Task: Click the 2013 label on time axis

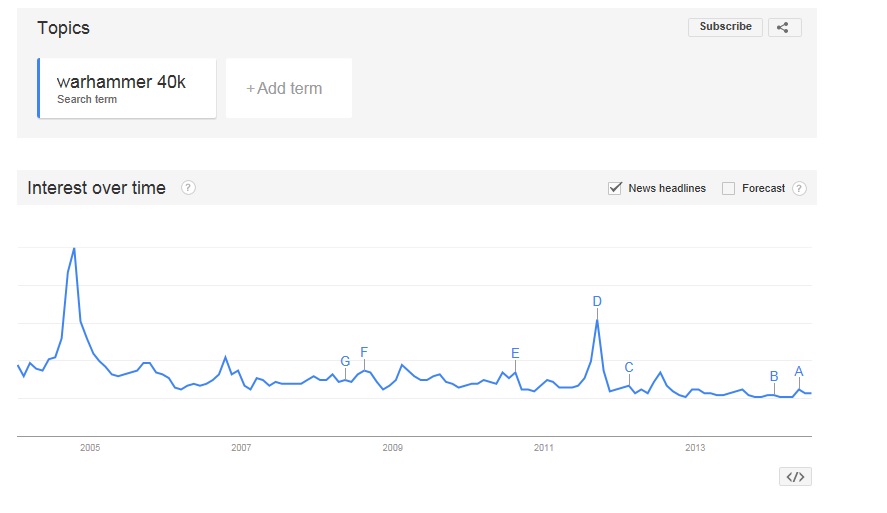Action: 695,447
